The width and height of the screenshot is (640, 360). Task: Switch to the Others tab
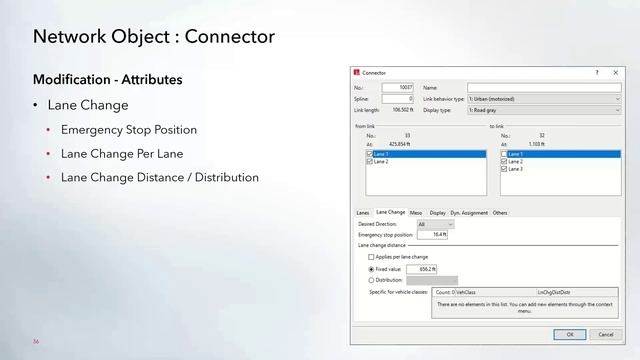coord(500,213)
